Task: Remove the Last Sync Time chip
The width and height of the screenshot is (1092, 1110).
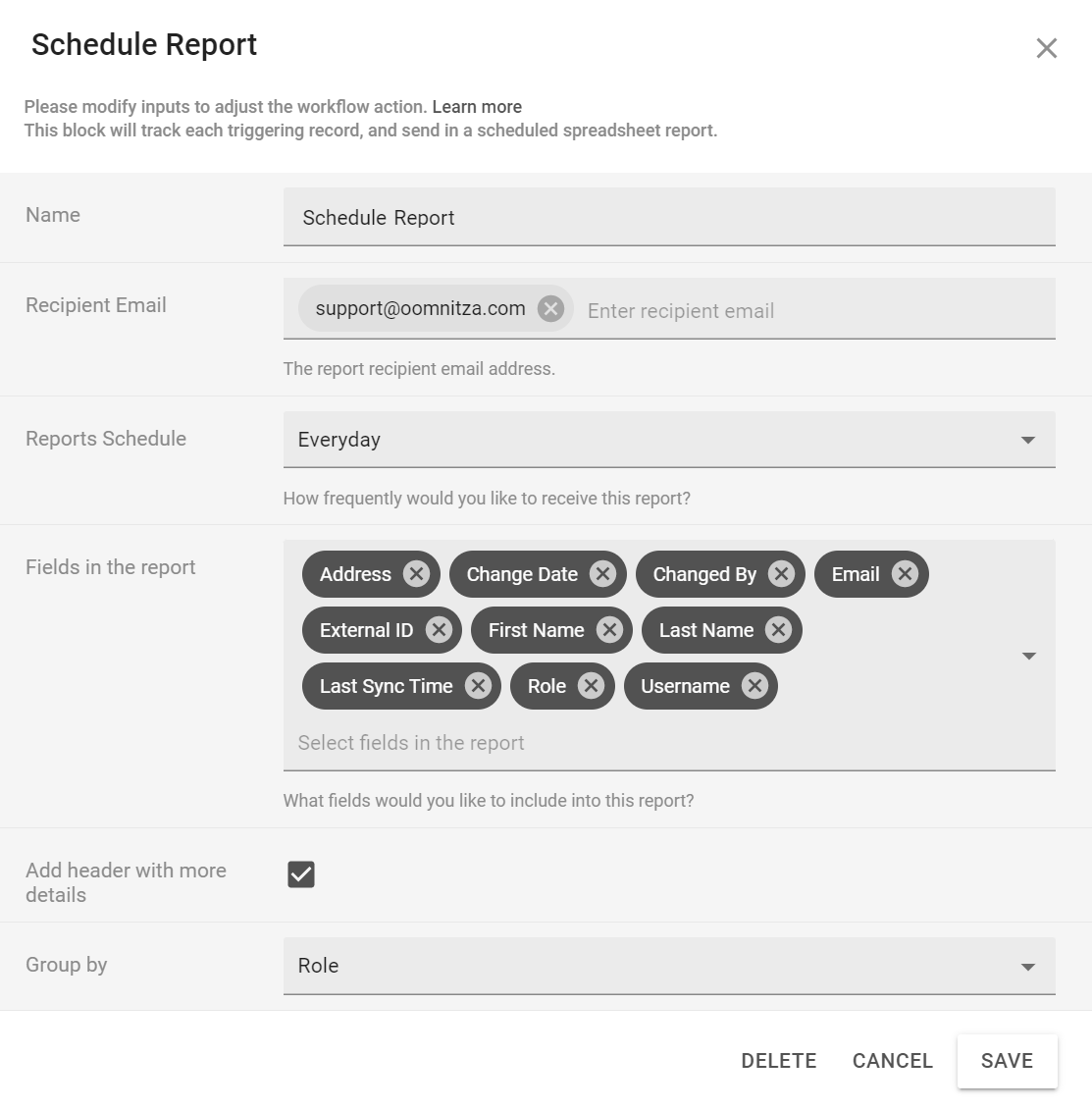Action: coord(478,686)
